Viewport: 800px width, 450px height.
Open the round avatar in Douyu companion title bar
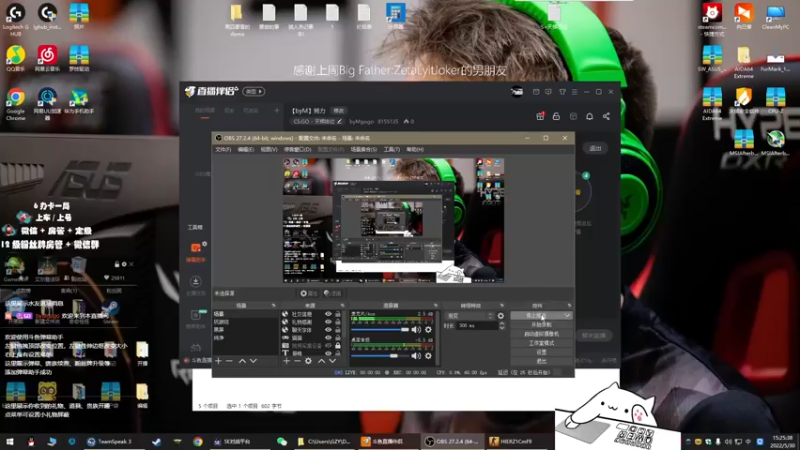[x=517, y=92]
